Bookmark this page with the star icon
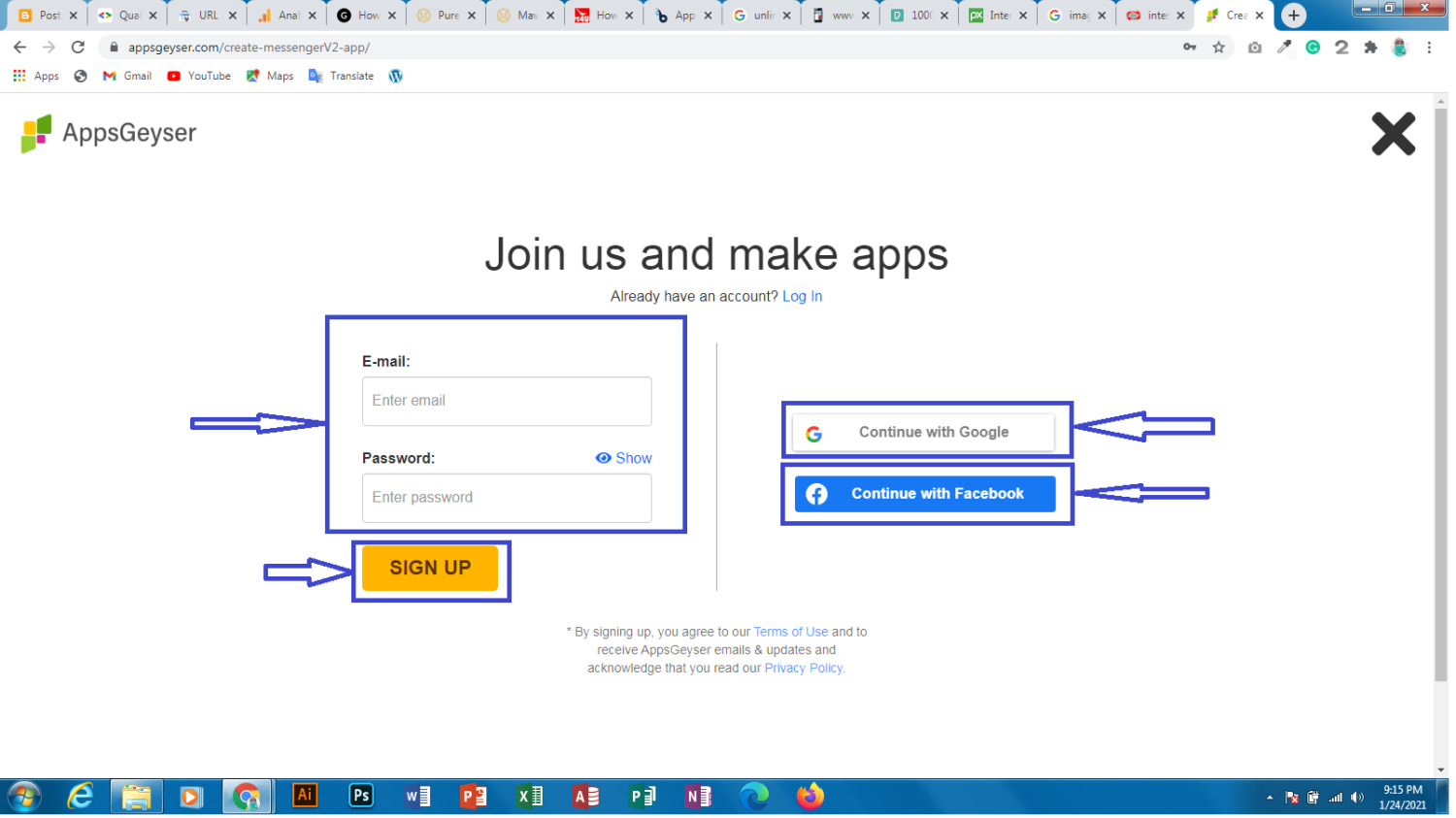Screen dimensions: 1456x818 [1218, 48]
